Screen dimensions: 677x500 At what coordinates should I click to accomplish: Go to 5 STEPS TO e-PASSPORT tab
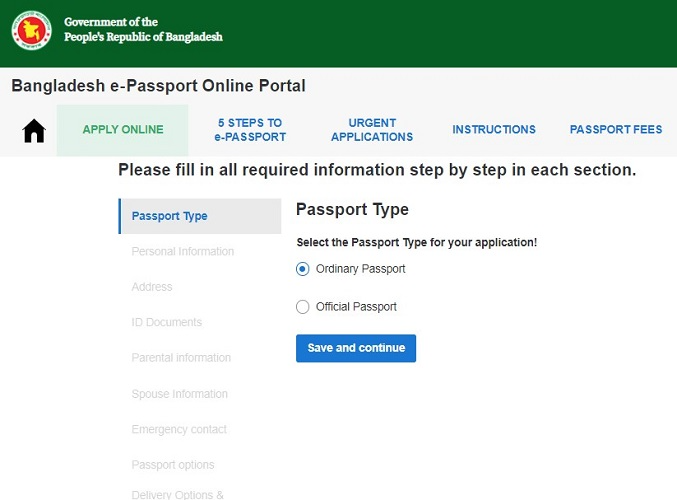[250, 130]
